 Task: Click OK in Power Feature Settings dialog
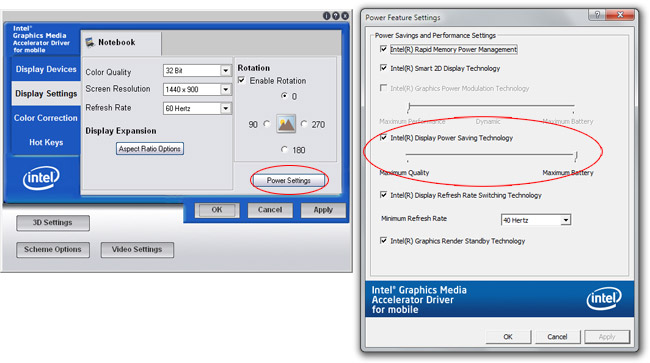pos(508,336)
